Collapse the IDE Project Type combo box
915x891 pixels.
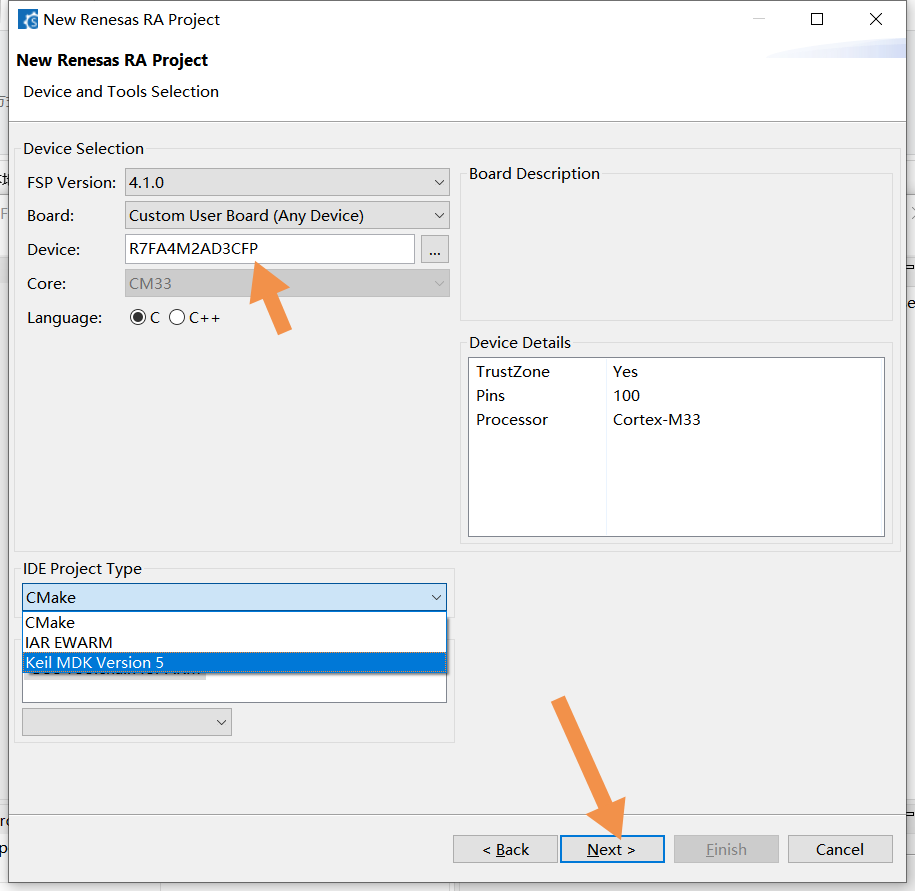click(234, 598)
